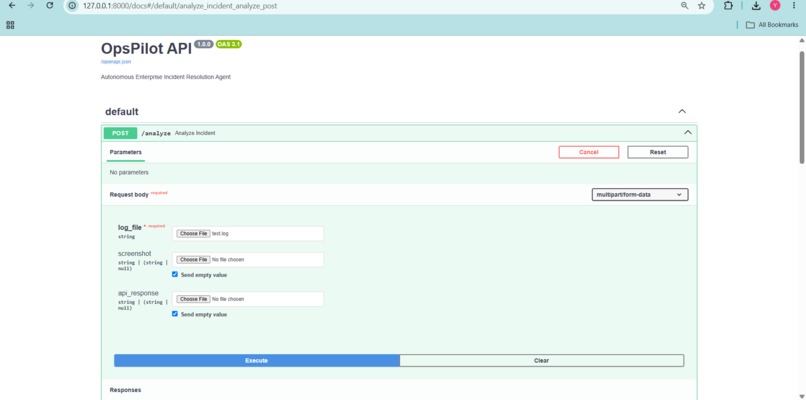Click the /analyze endpoint path
This screenshot has height=400, width=806.
(x=156, y=133)
